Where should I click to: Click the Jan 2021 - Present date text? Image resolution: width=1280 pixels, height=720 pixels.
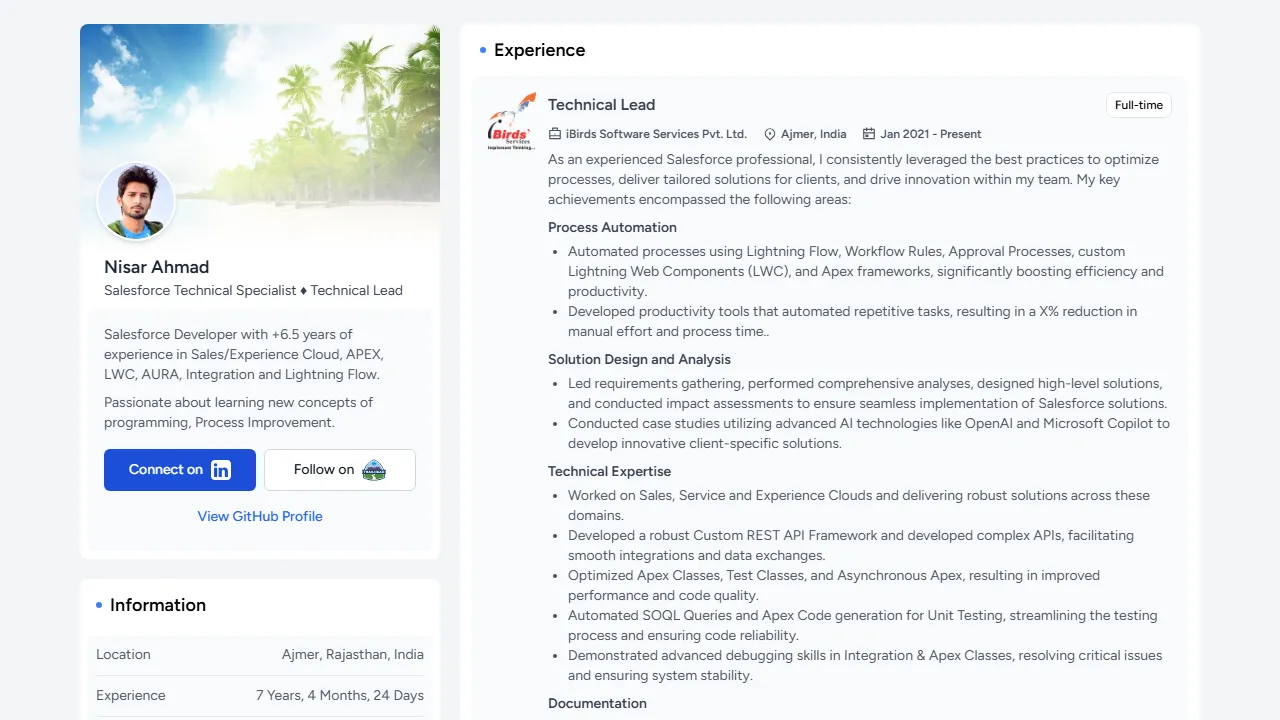point(930,133)
